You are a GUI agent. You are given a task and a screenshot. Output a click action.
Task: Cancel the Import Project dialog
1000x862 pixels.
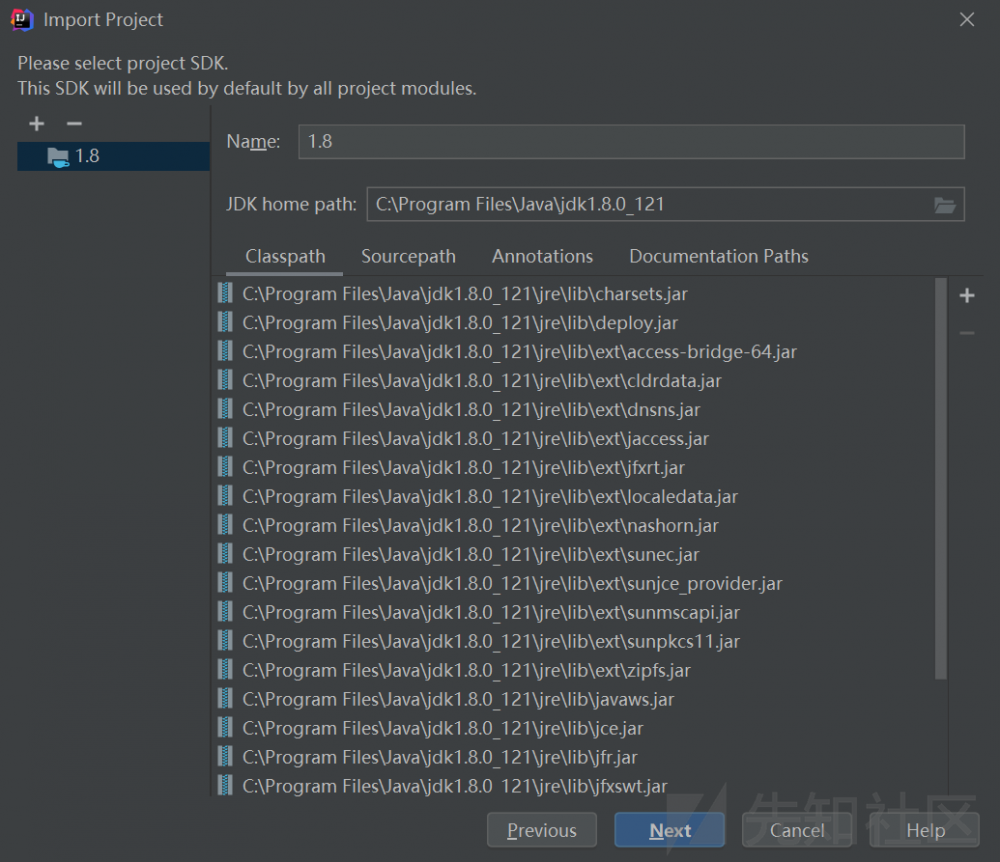coord(797,830)
